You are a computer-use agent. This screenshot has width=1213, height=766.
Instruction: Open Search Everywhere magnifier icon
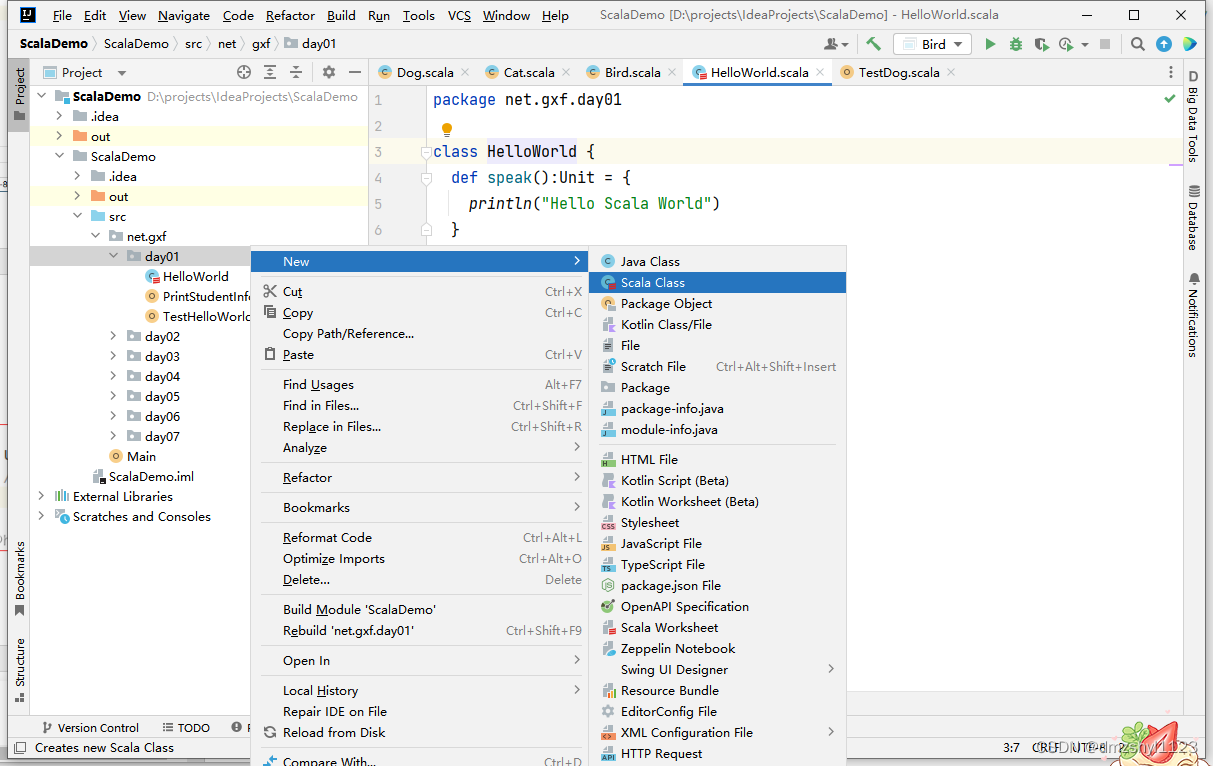click(1138, 44)
